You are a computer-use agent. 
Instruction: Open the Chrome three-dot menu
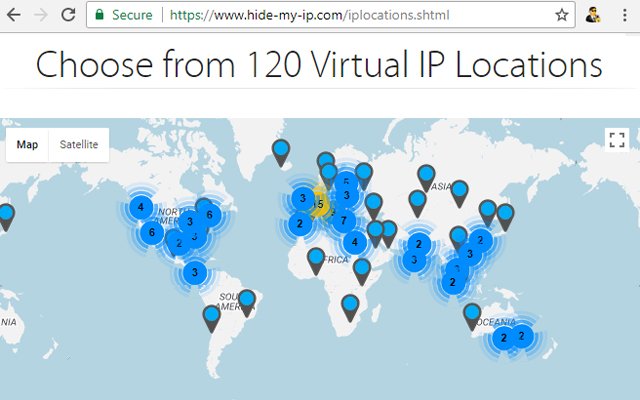(x=624, y=15)
